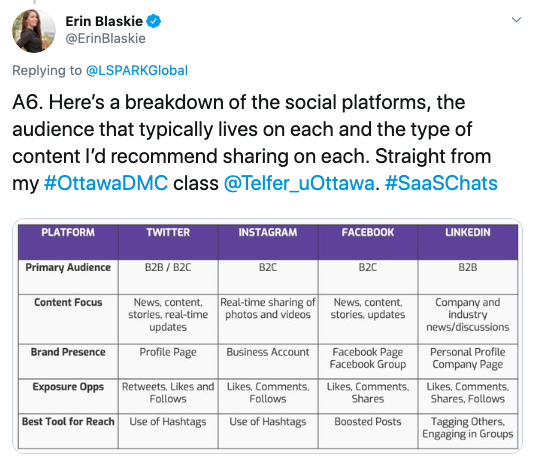The image size is (536, 467).
Task: Open the @Telfer_uOttawa mention
Action: point(299,183)
